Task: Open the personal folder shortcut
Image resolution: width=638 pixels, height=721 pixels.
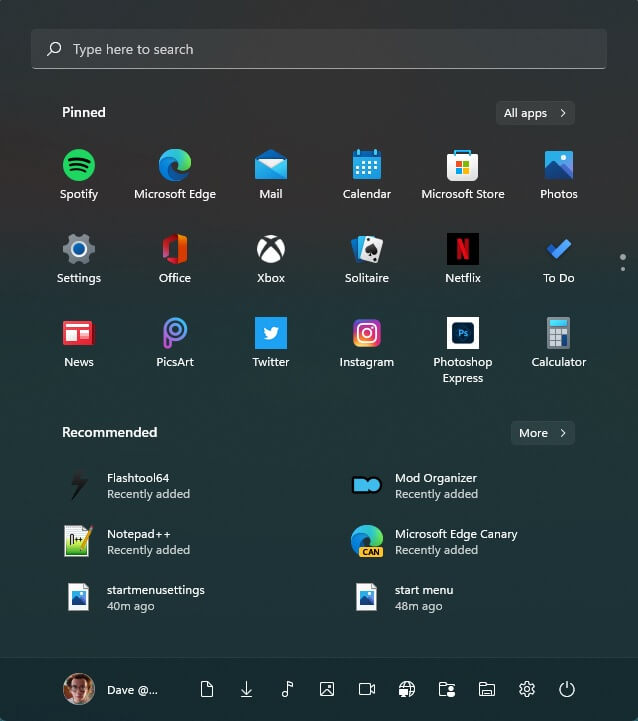Action: (447, 689)
